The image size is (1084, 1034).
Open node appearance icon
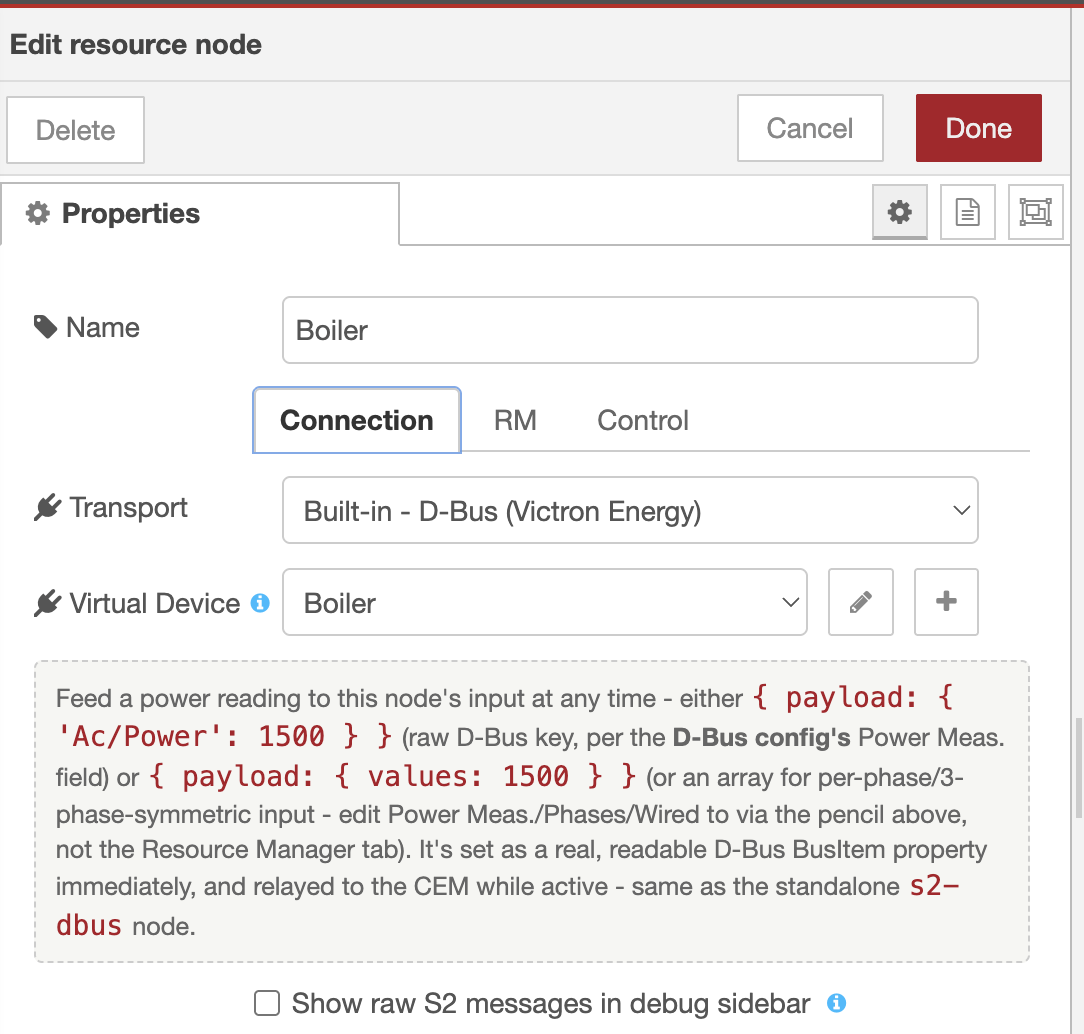1035,212
